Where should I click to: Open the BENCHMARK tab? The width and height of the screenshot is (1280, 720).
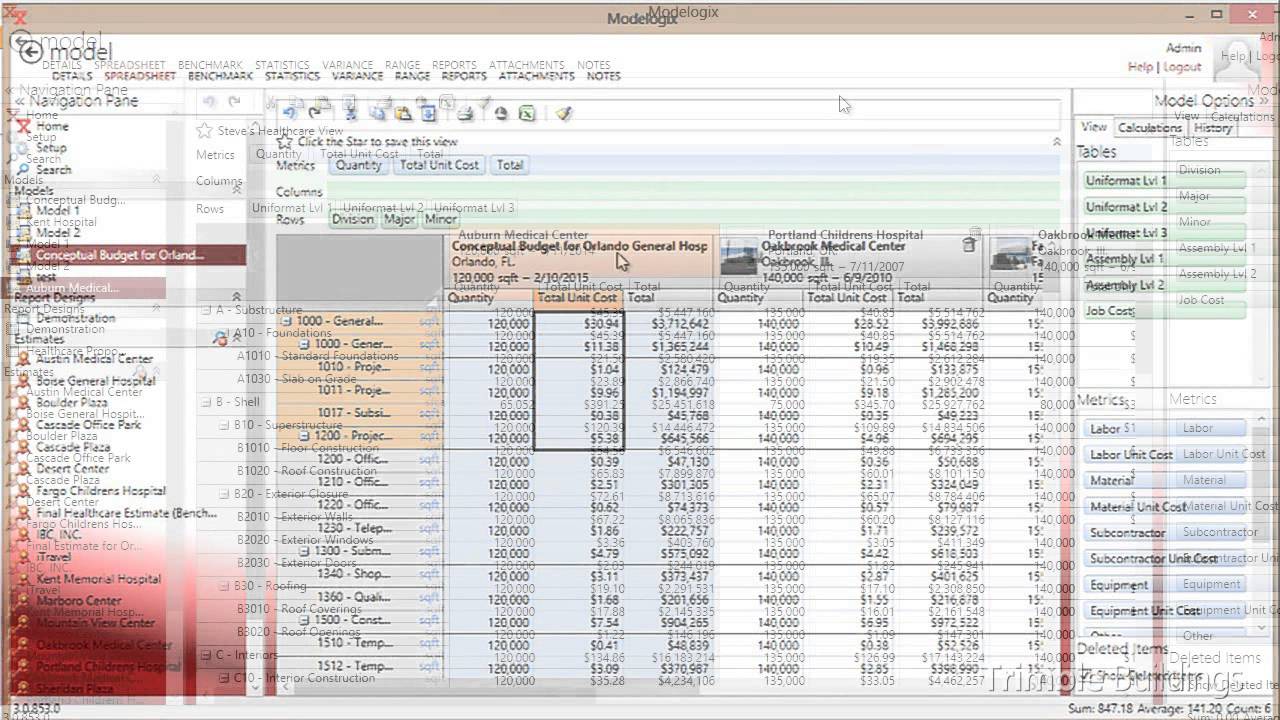point(220,76)
